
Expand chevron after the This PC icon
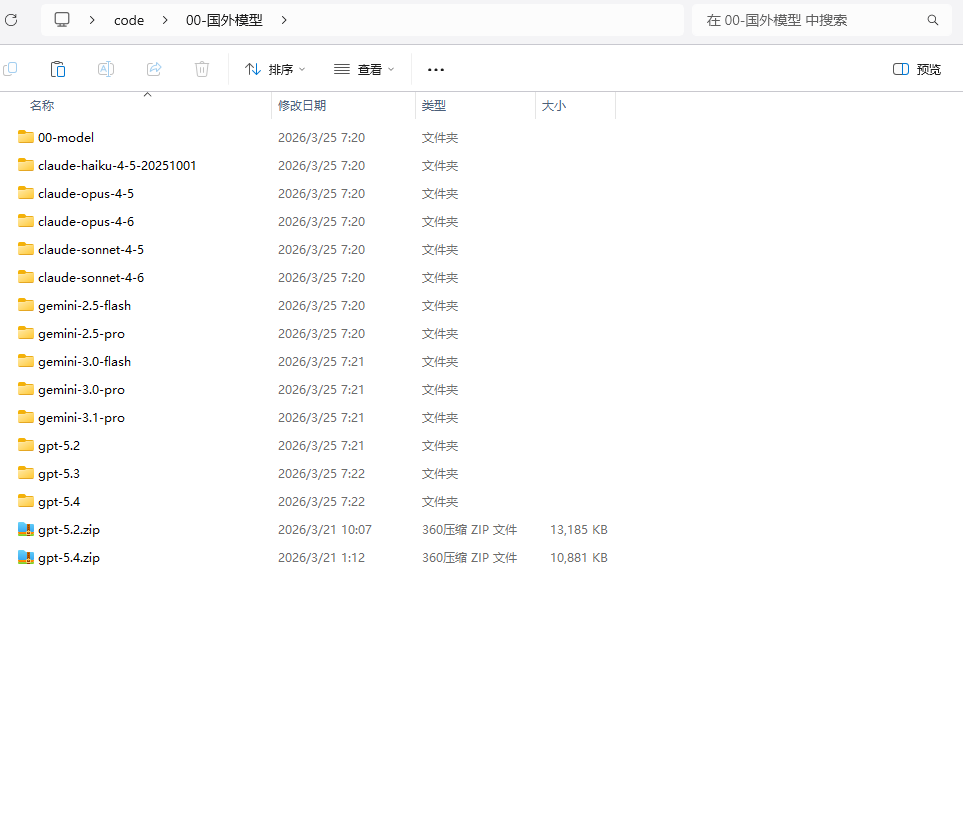click(92, 20)
